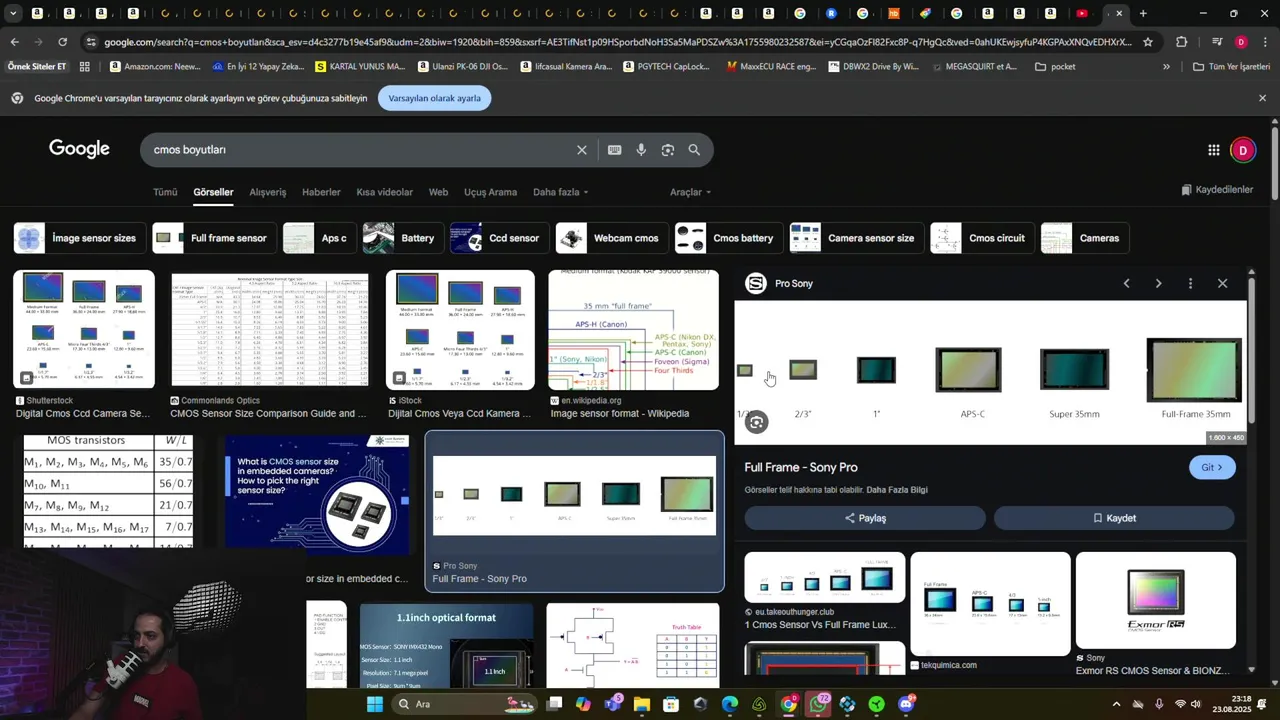This screenshot has height=720, width=1280.
Task: Search this image with the Lens overlay icon
Action: (757, 422)
